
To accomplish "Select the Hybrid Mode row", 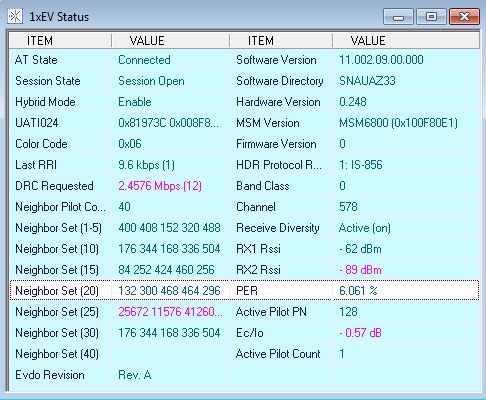I will [x=244, y=102].
